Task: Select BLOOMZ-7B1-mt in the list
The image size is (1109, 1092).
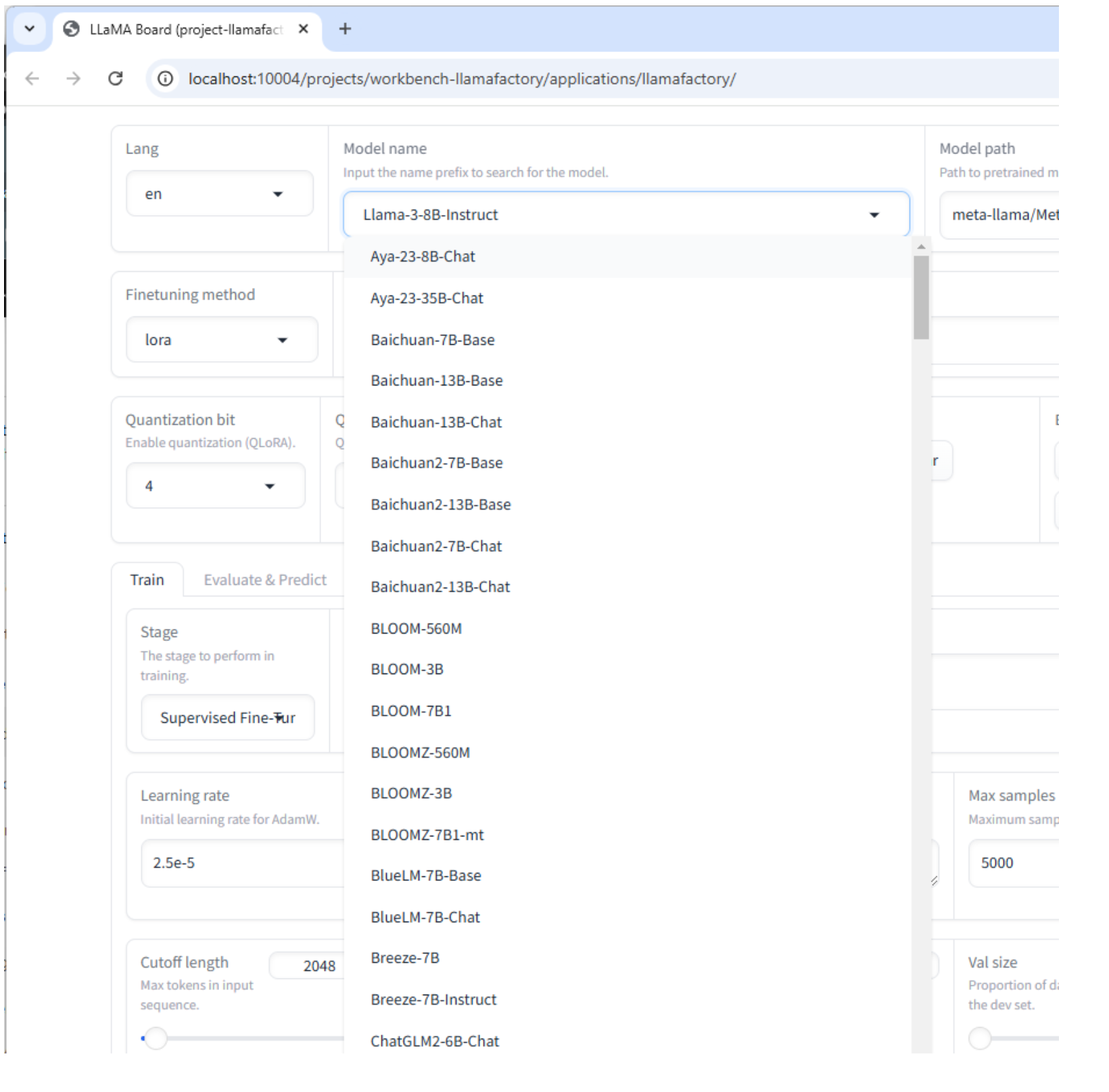Action: click(427, 835)
